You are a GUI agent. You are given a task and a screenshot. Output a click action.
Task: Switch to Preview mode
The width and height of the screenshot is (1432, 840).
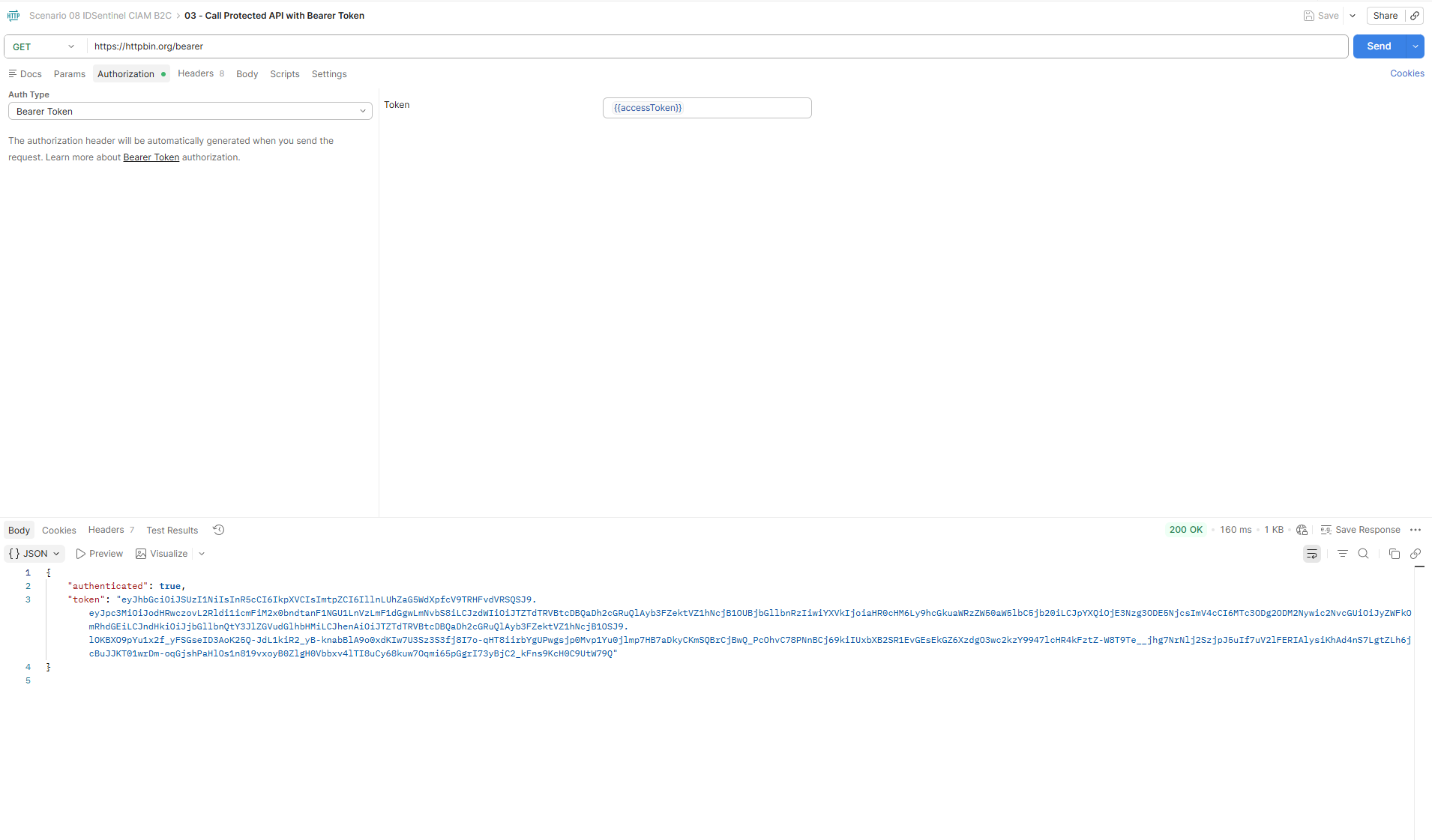point(99,554)
